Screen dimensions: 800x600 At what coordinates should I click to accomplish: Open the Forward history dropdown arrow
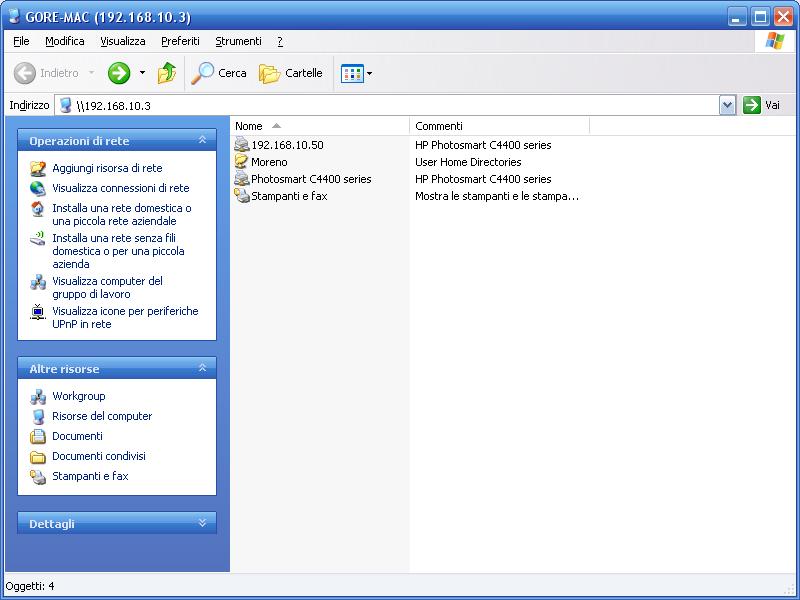142,73
